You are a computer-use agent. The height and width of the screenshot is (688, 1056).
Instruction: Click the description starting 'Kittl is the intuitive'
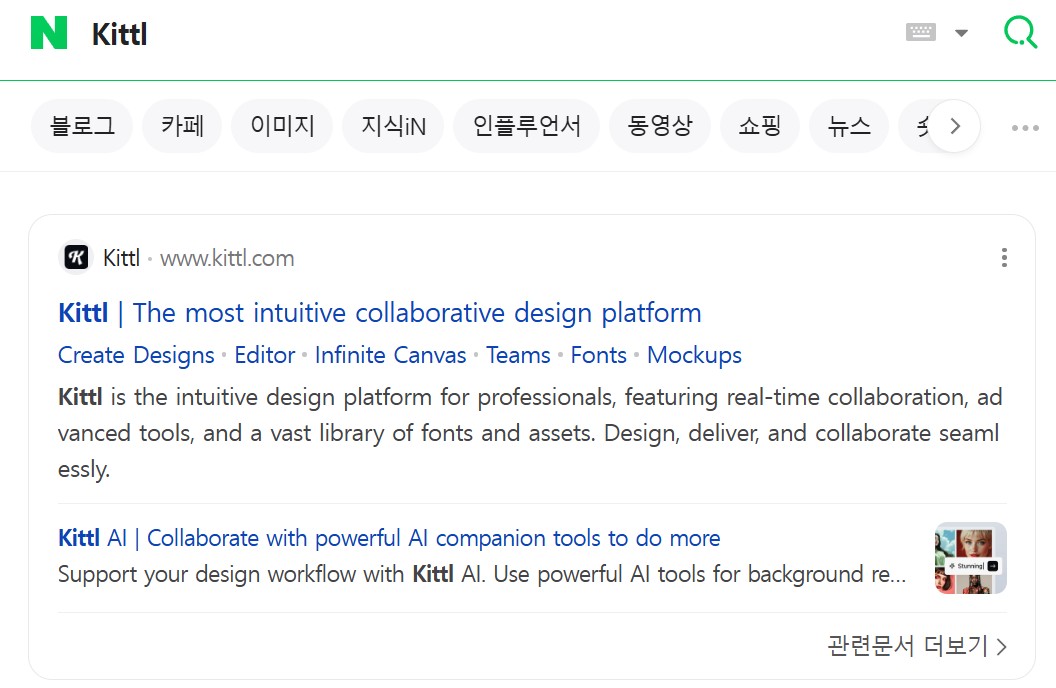click(530, 433)
